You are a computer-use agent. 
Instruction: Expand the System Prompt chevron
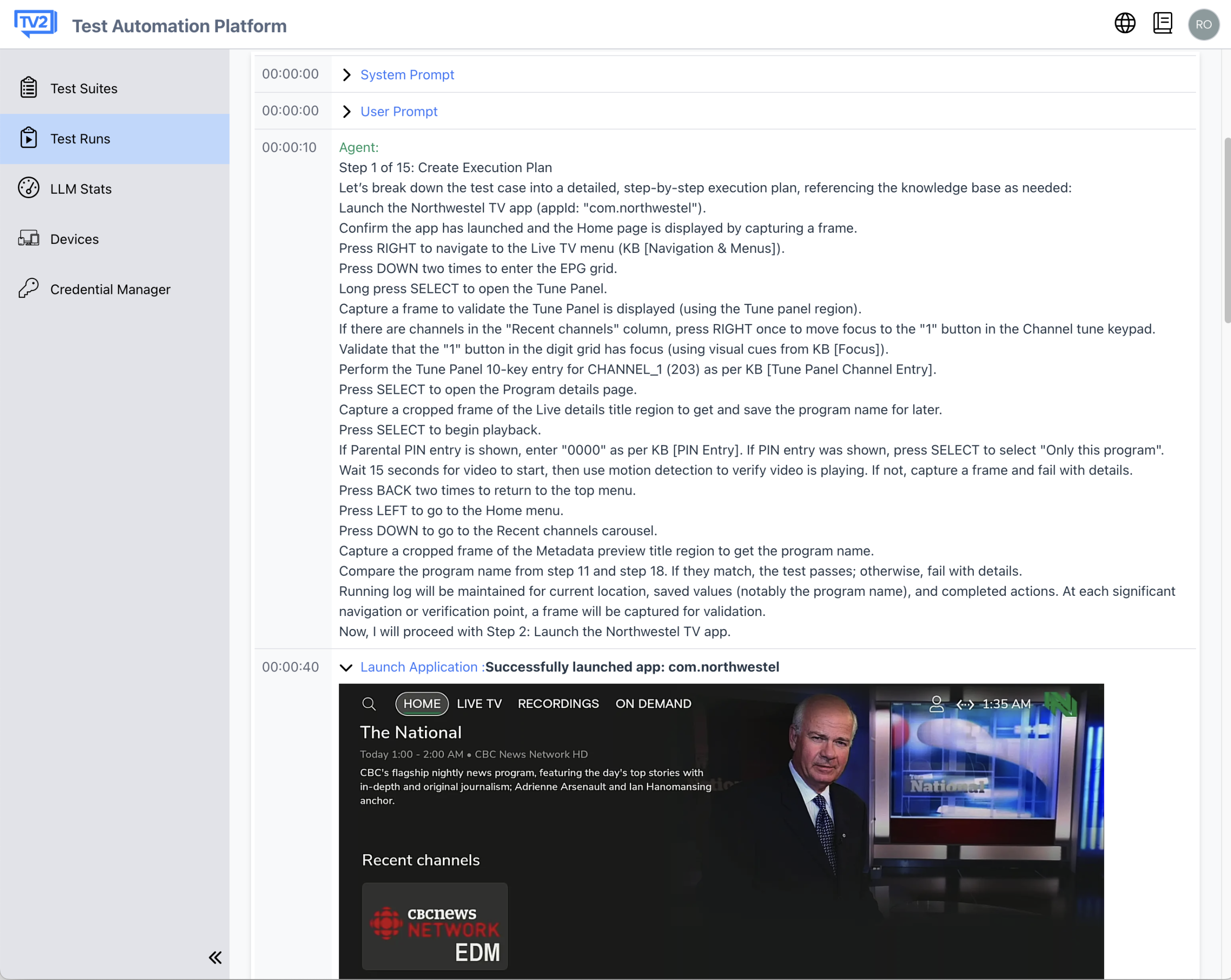(347, 75)
